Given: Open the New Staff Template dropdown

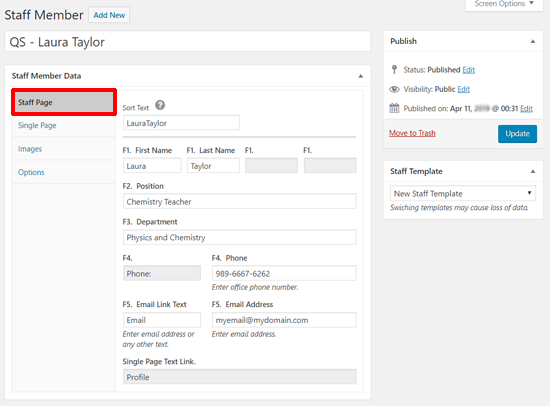Looking at the screenshot, I should point(463,193).
